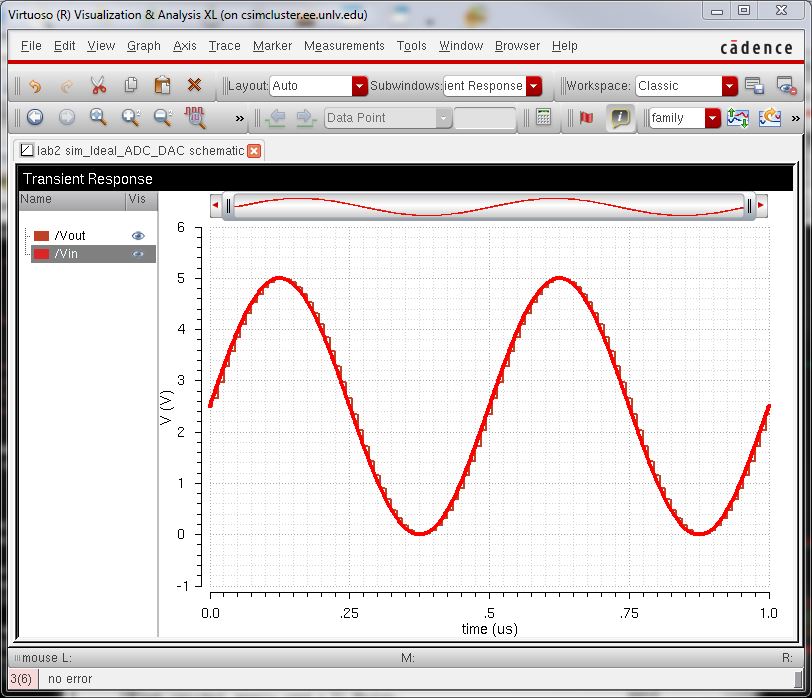Screen dimensions: 812x698
Task: Click the Undo arrow icon
Action: tap(35, 86)
